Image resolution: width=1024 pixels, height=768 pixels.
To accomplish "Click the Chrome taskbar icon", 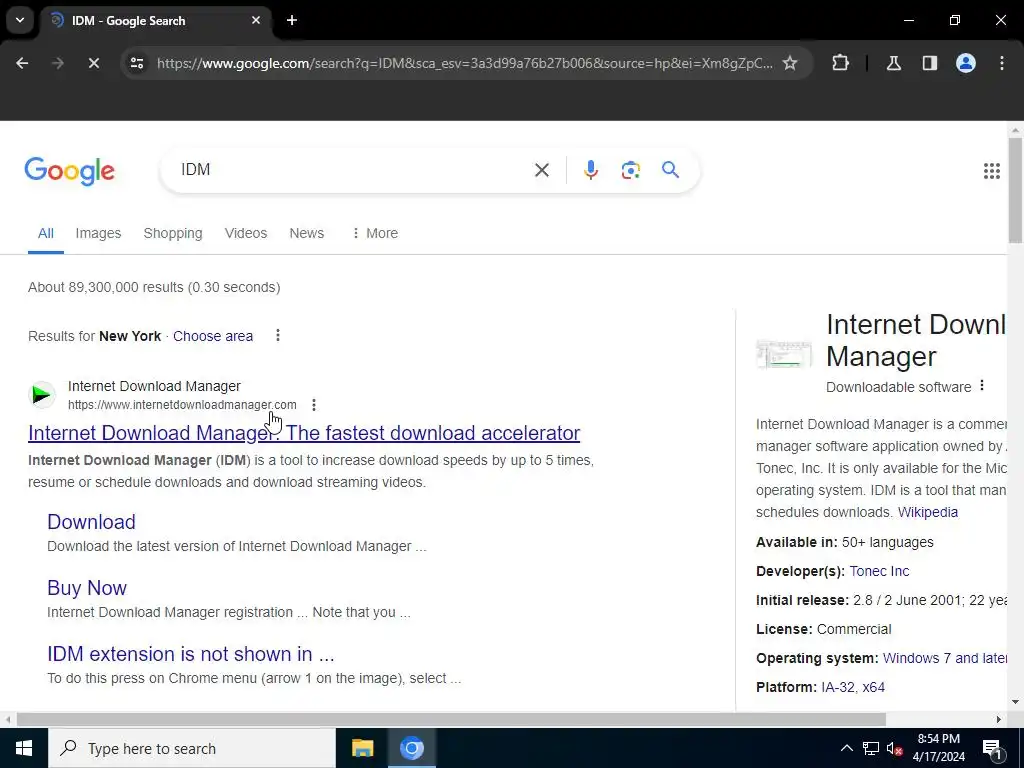I will (412, 748).
